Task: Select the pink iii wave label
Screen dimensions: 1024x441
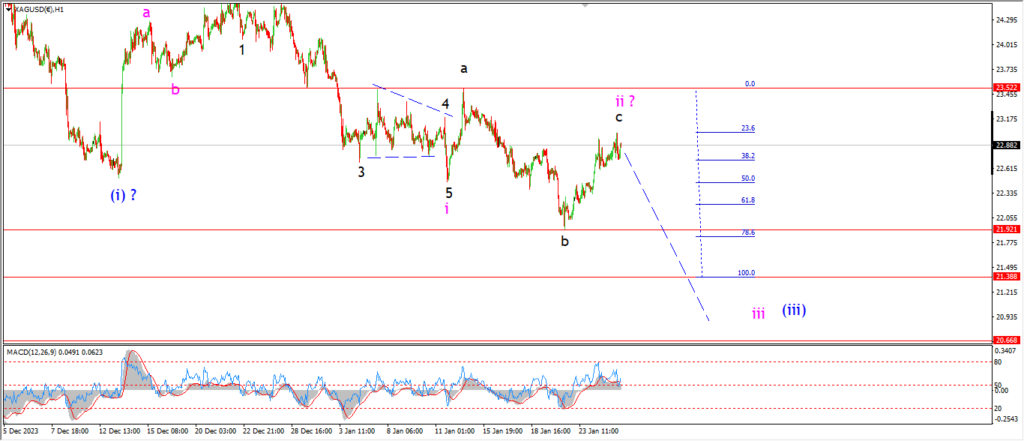Action: pos(758,314)
